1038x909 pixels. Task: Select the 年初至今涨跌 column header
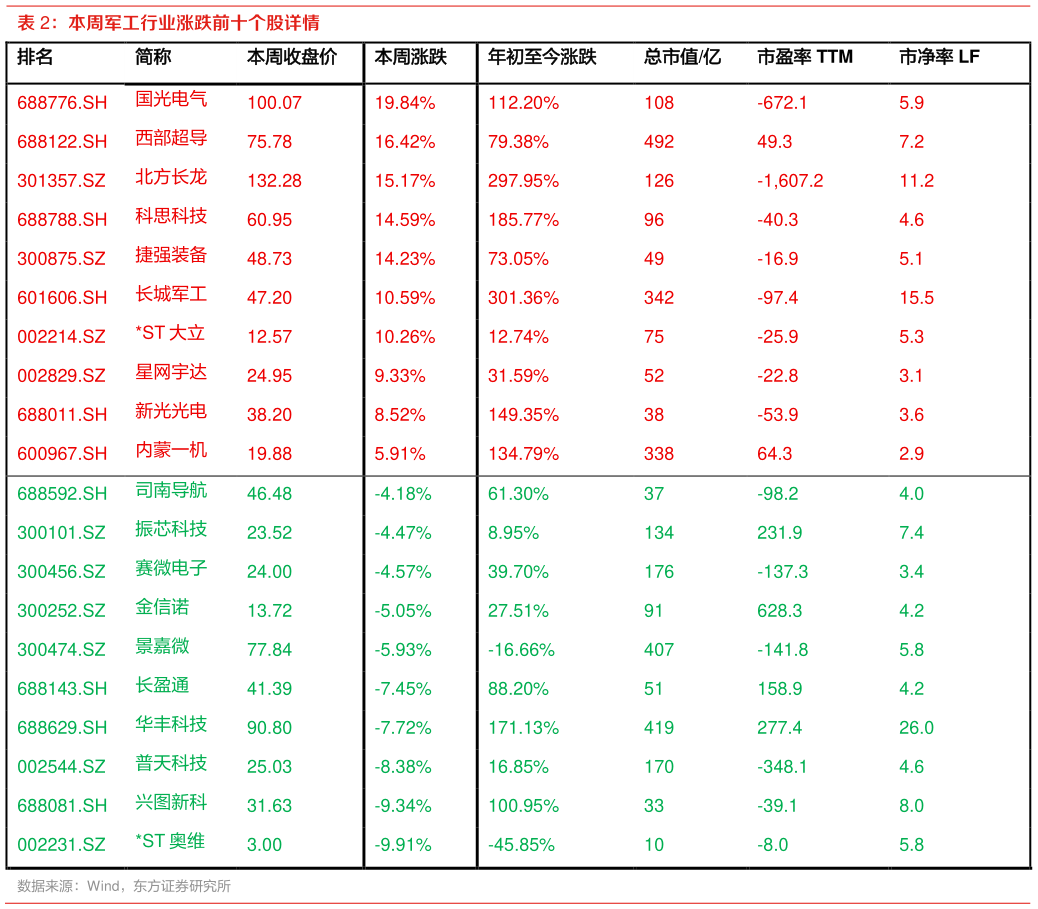542,58
